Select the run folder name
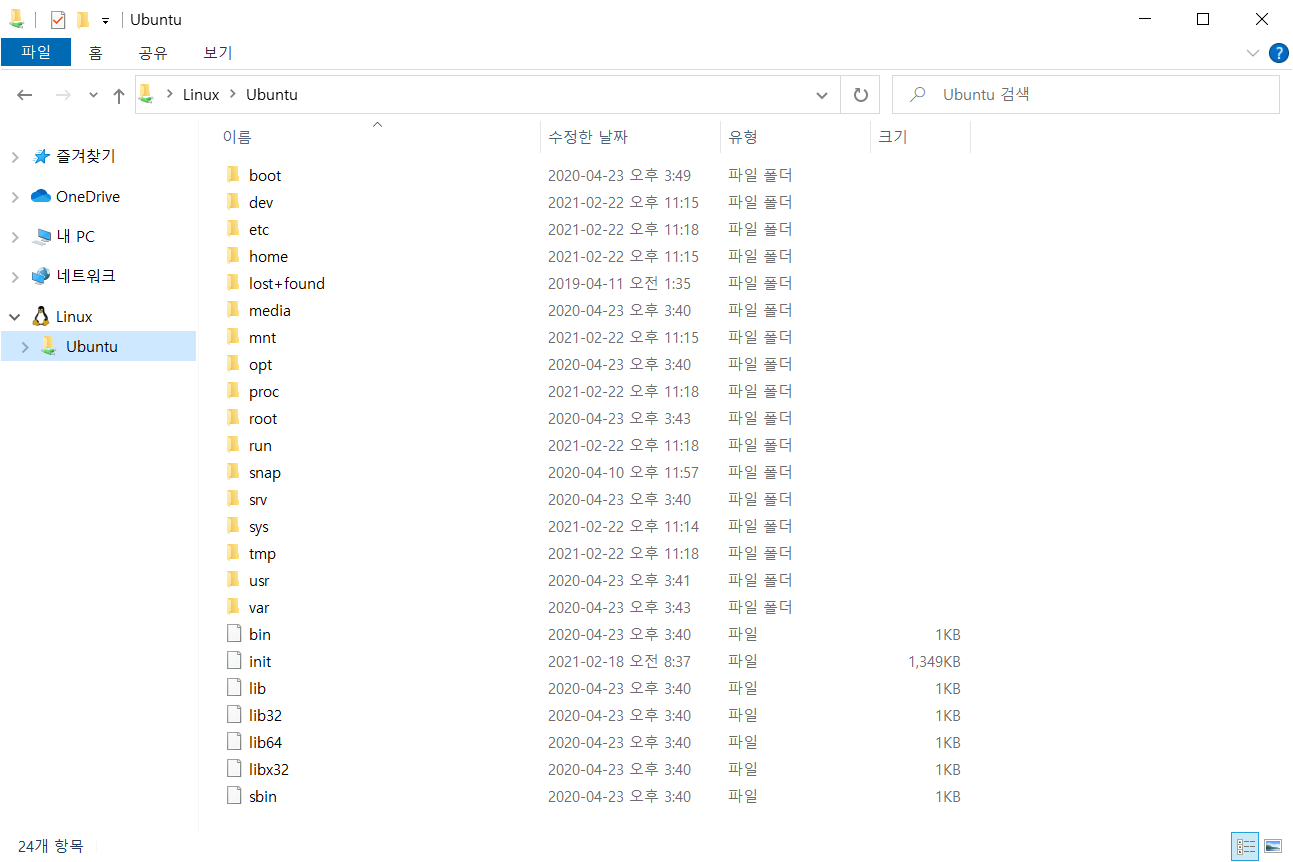 pyautogui.click(x=260, y=445)
